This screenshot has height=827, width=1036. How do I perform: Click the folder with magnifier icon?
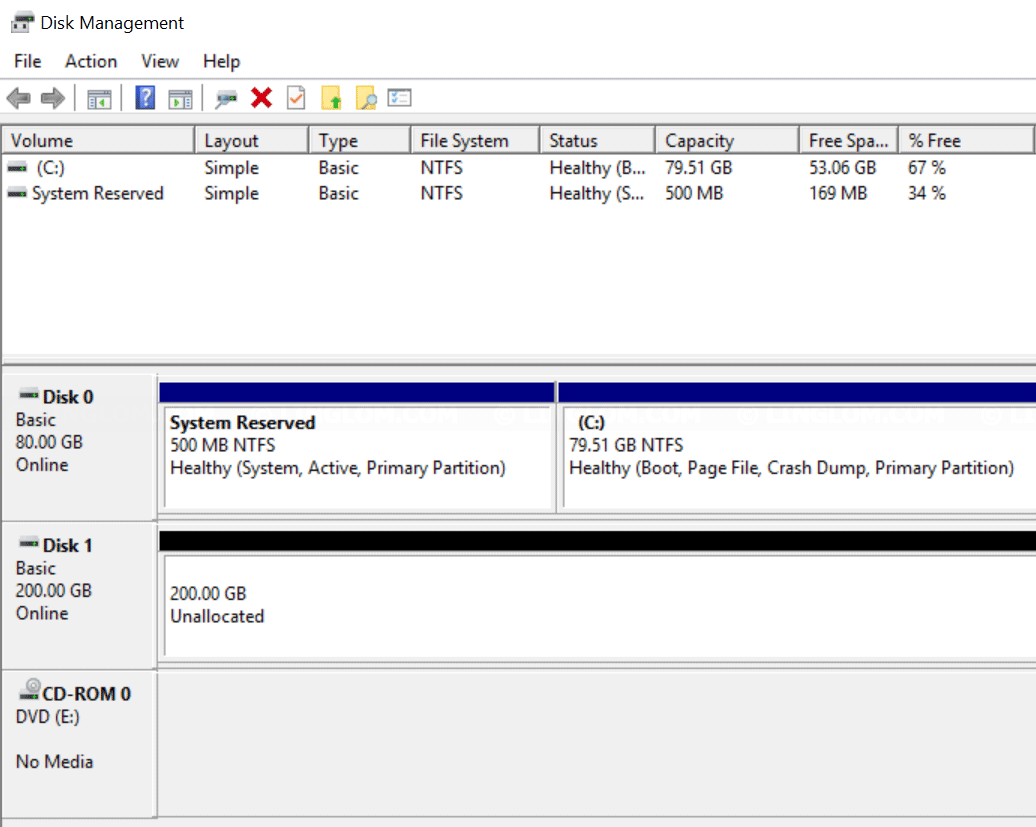(x=366, y=98)
